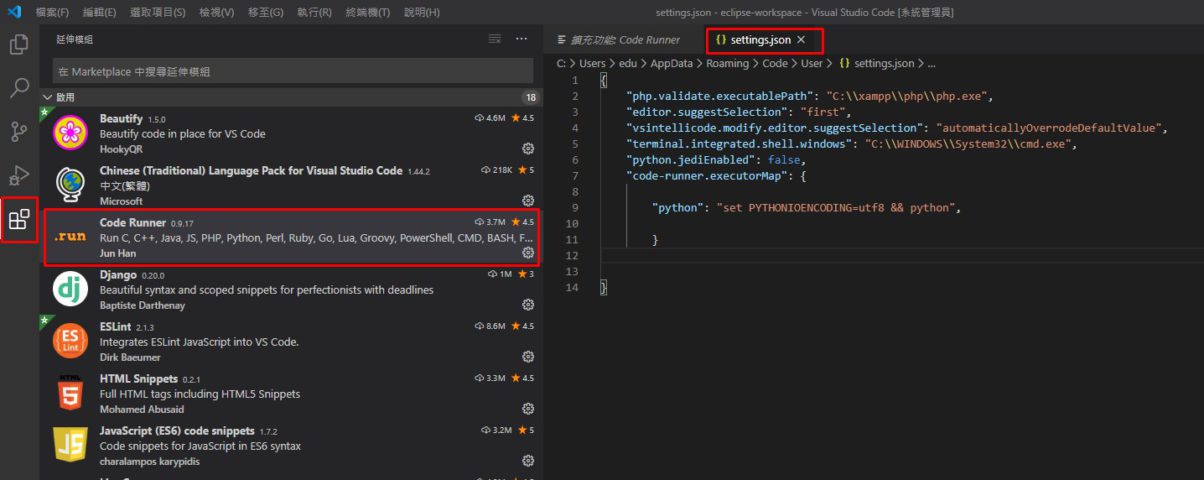This screenshot has height=480, width=1204.
Task: Open the Source Control view
Action: tap(19, 132)
